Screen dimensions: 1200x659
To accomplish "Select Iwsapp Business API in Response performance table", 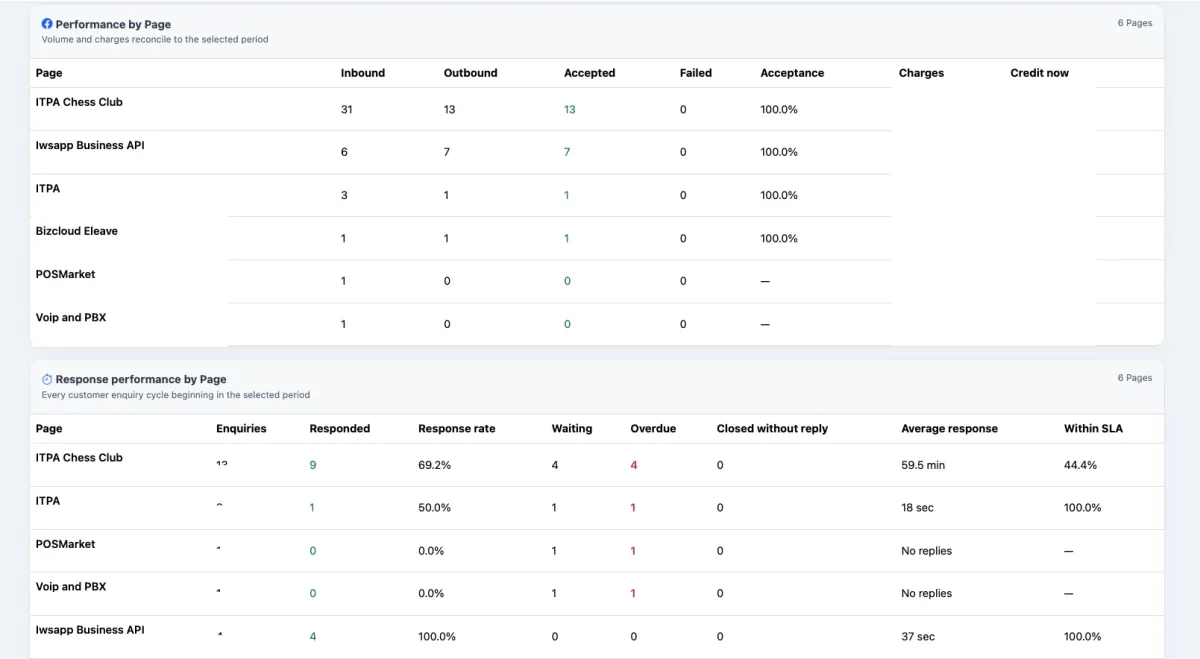I will tap(90, 630).
